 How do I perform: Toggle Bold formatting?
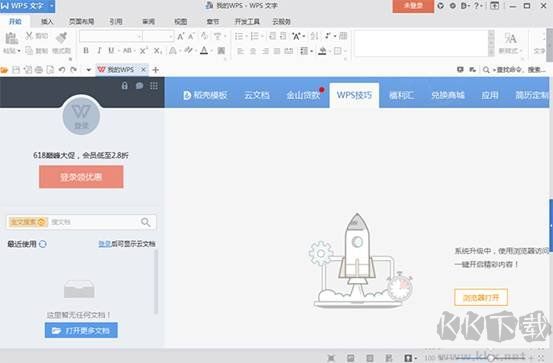[86, 51]
